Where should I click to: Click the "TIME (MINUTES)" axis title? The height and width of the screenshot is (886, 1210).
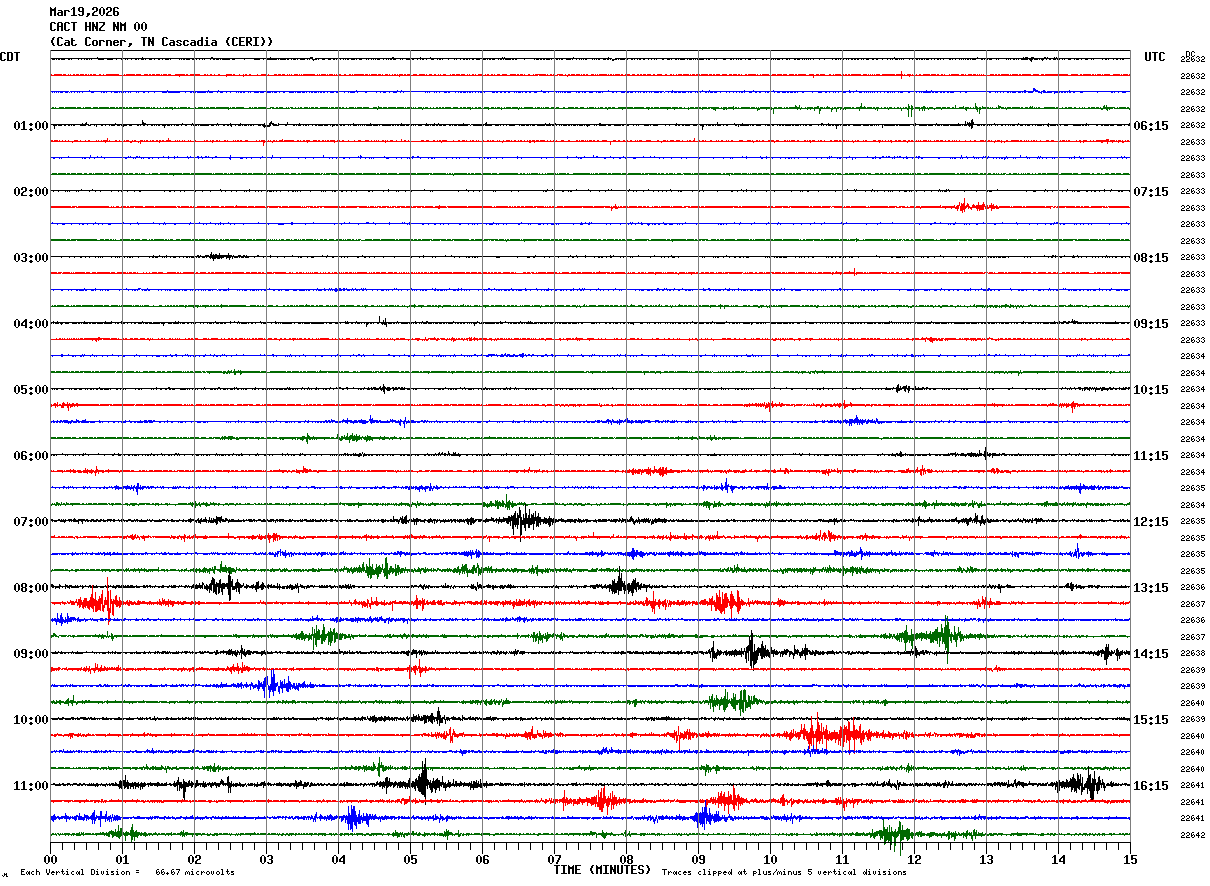[x=602, y=870]
